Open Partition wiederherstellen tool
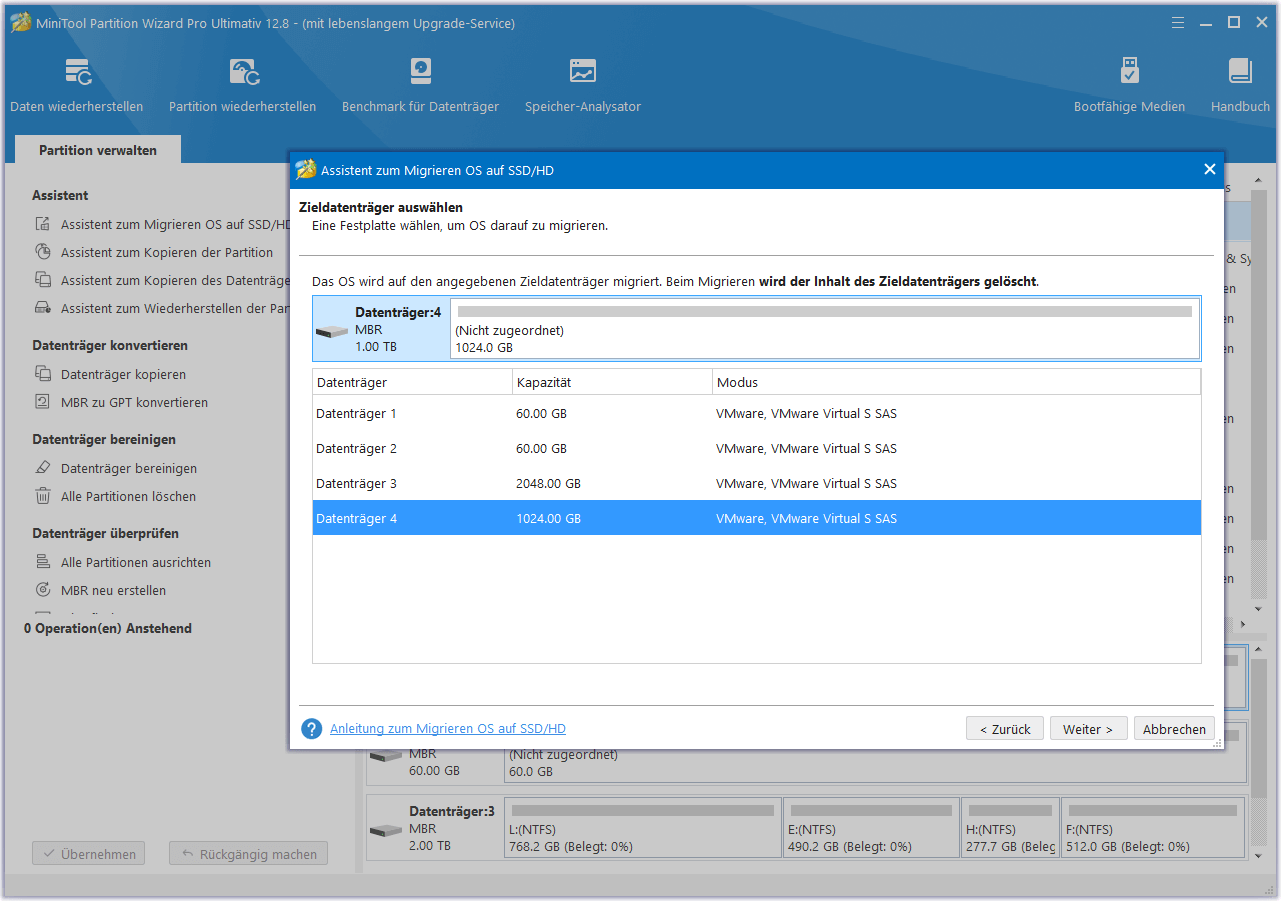Viewport: 1282px width, 902px height. coord(243,86)
